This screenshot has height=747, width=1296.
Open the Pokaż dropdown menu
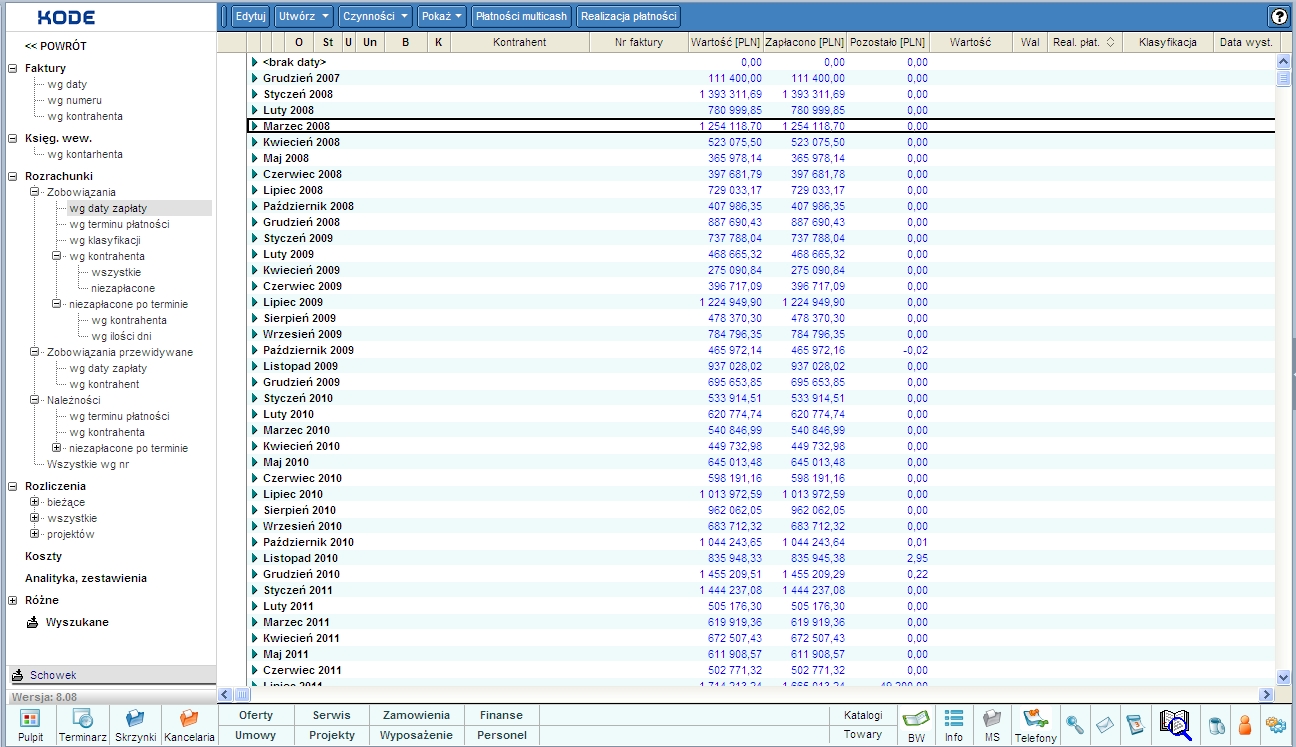[443, 16]
